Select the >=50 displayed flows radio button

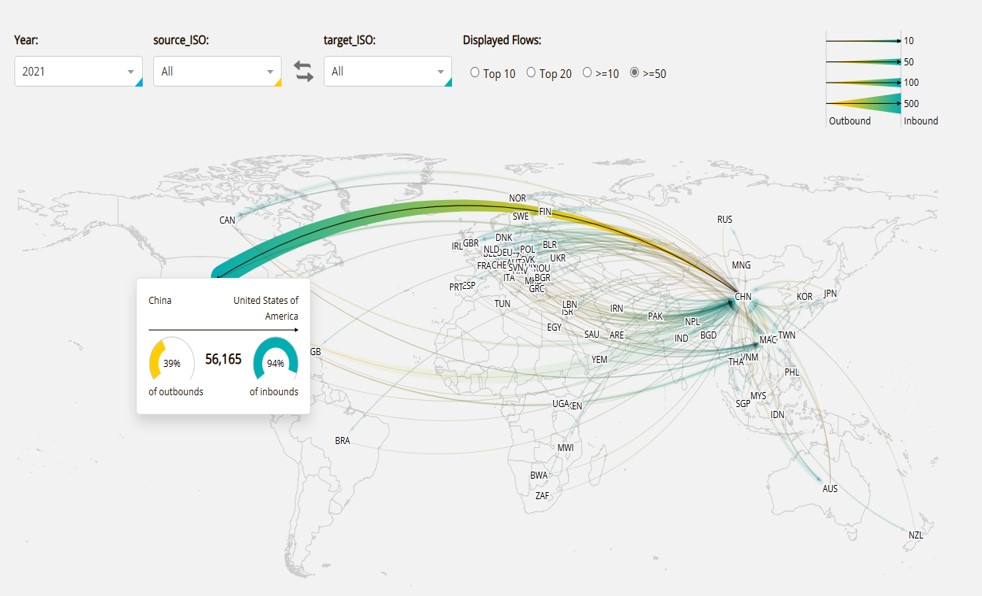634,73
